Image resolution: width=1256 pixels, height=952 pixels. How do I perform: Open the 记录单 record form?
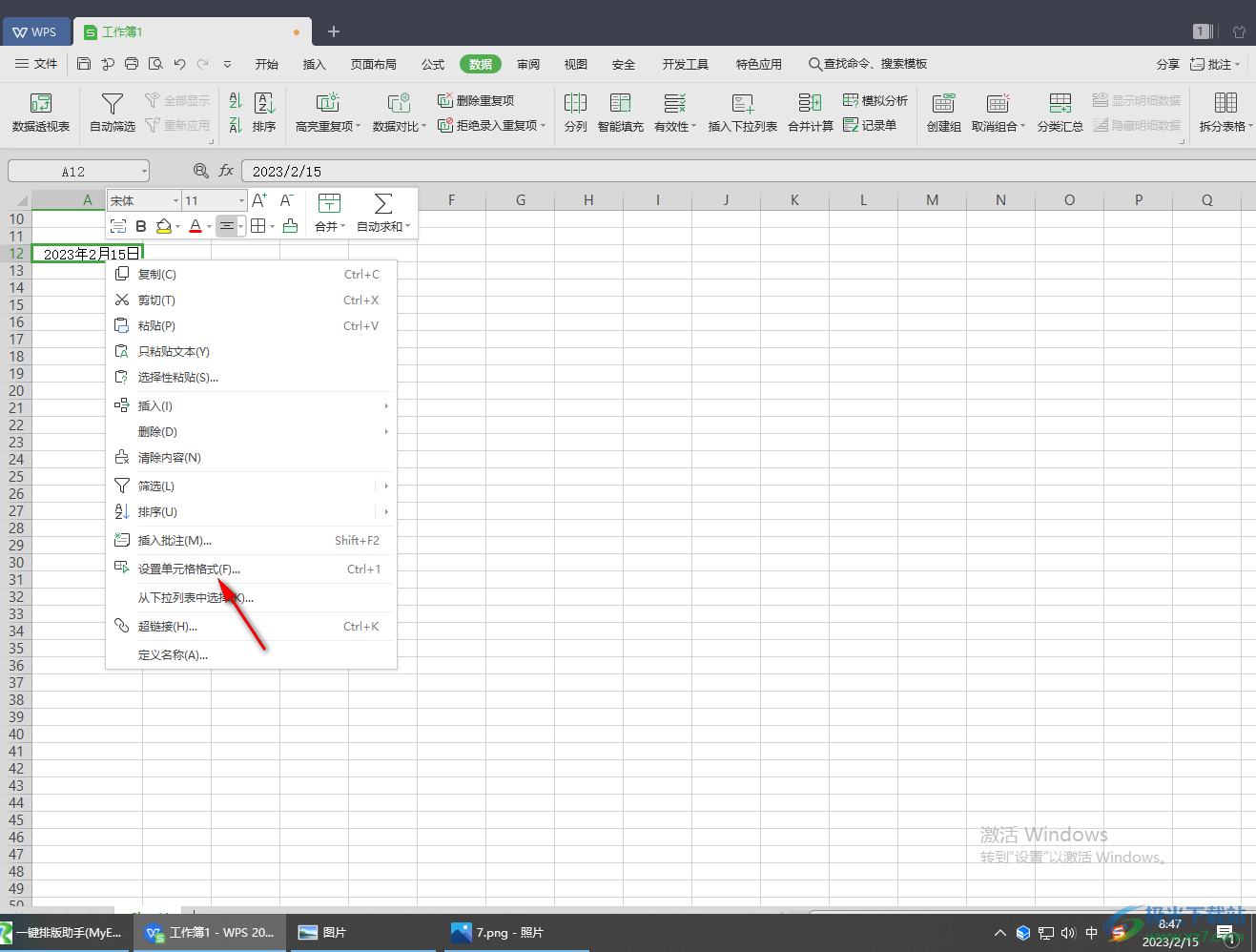[870, 125]
